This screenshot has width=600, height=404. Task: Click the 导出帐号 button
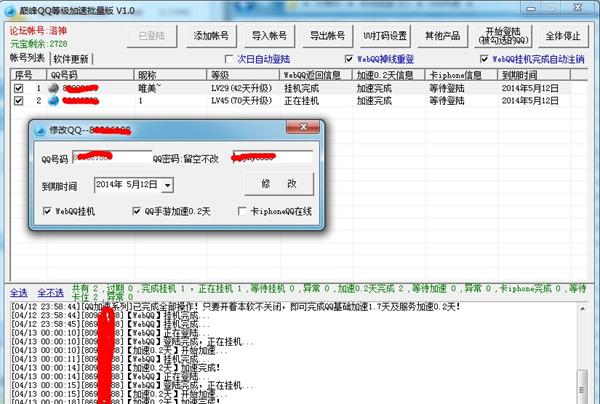point(328,36)
